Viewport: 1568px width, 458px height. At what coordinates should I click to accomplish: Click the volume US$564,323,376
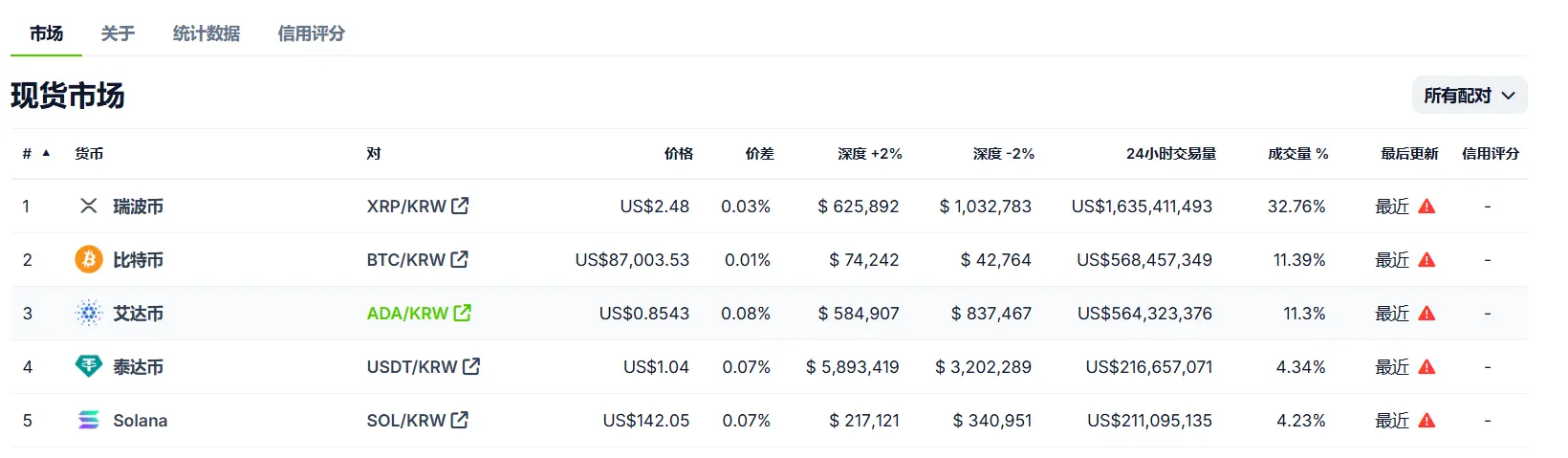(x=1144, y=313)
